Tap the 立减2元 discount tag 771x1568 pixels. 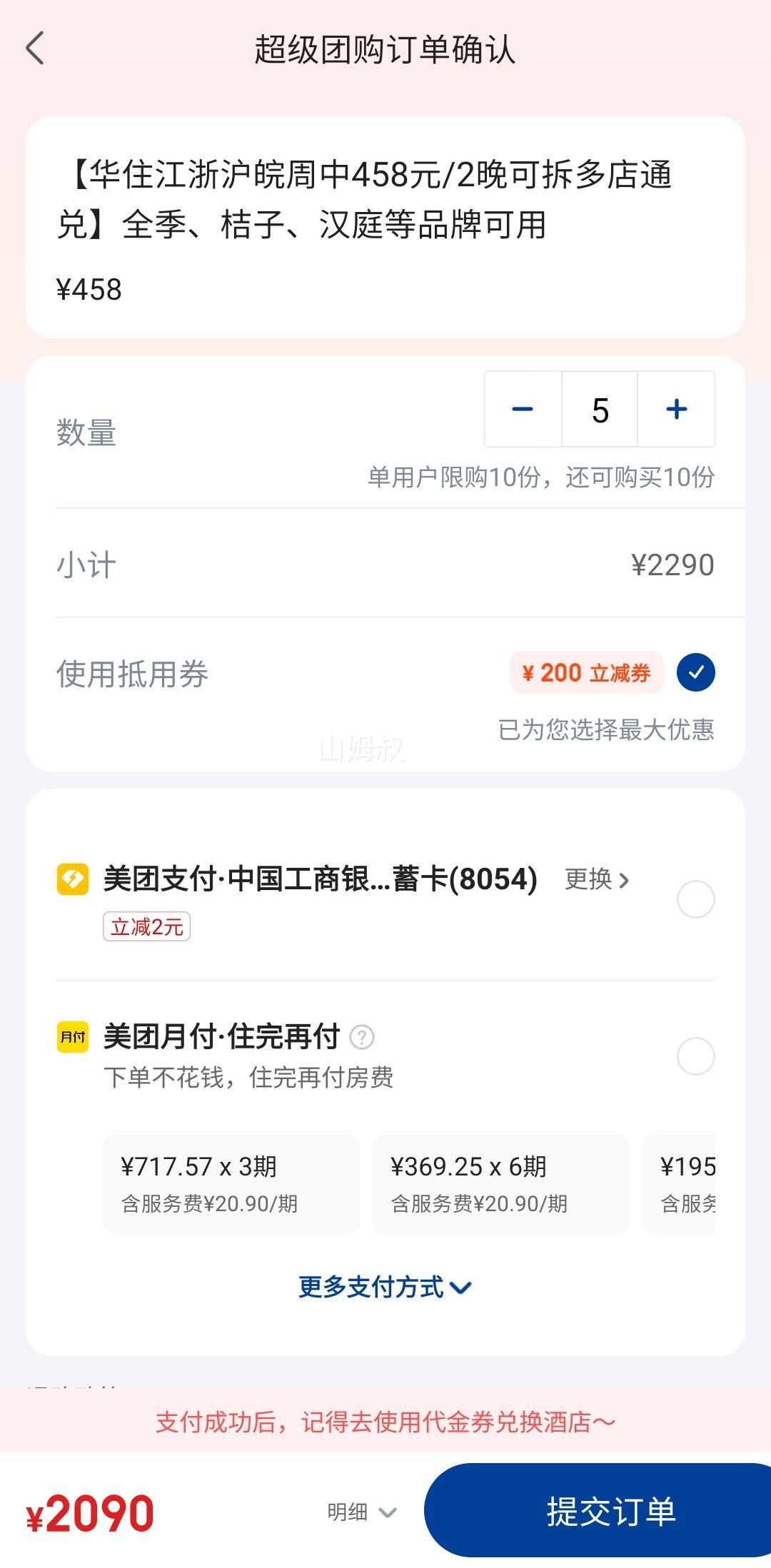pos(146,927)
